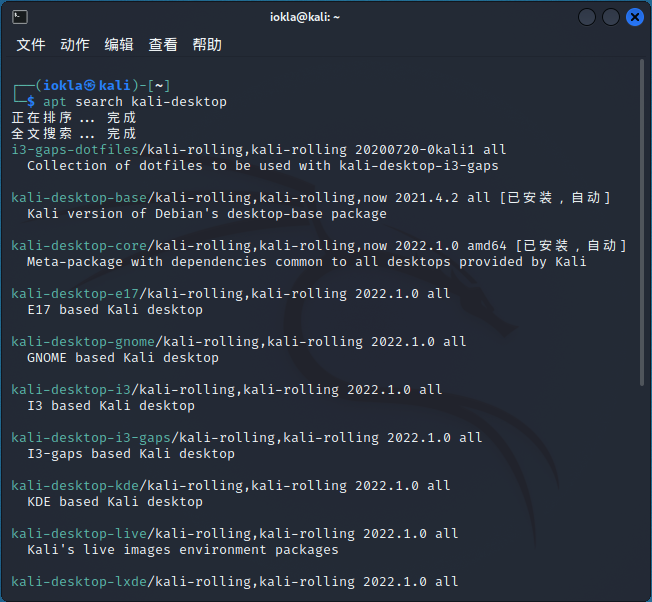Click the i3-gaps-dotfiles package name
Image resolution: width=652 pixels, height=602 pixels.
pos(75,149)
